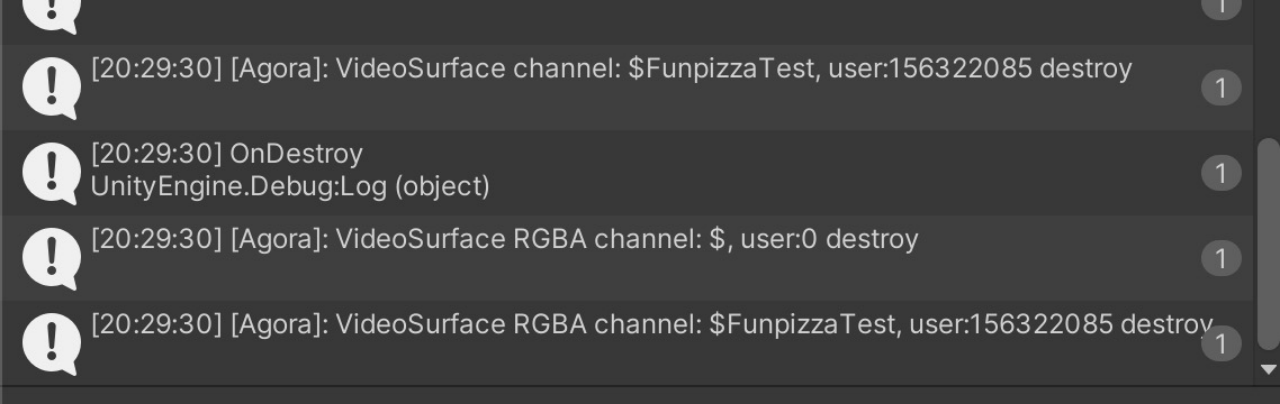The image size is (1280, 404).
Task: Select the partially visible topmost log row
Action: tap(626, 17)
